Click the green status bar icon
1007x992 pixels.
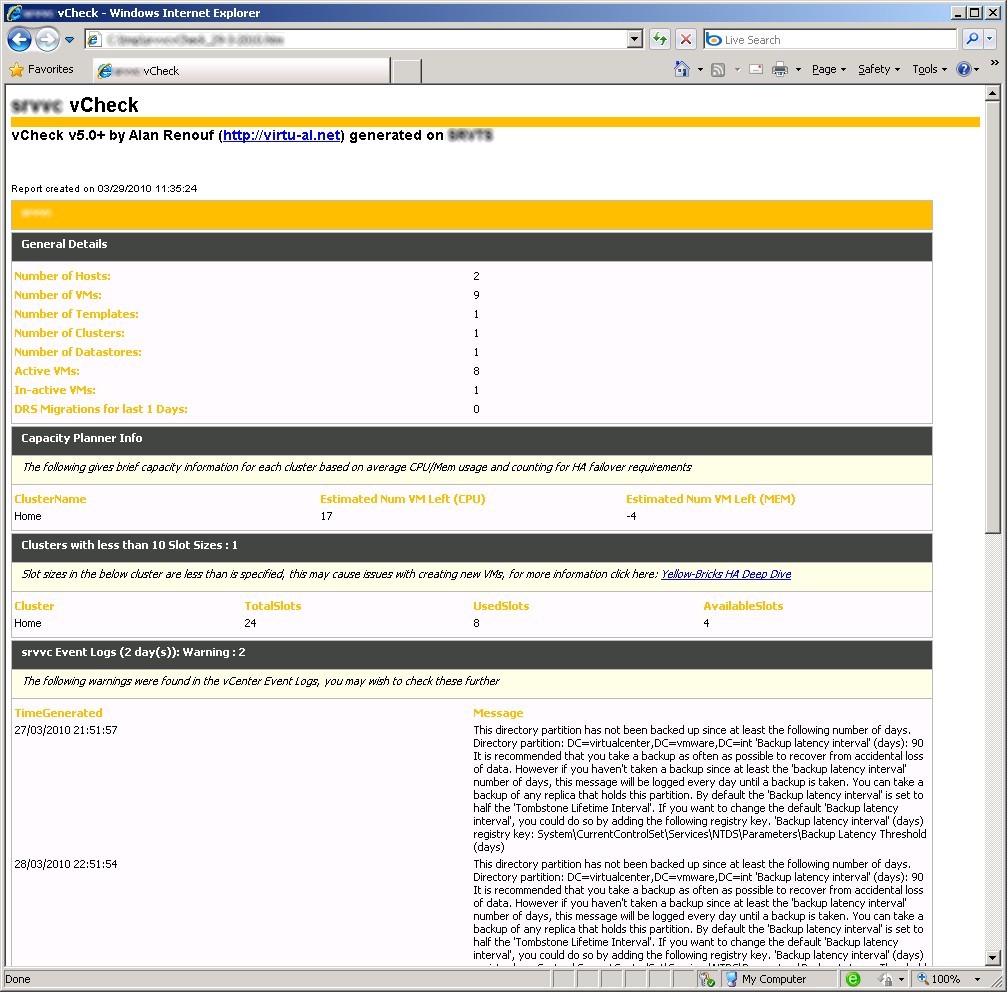[x=853, y=979]
